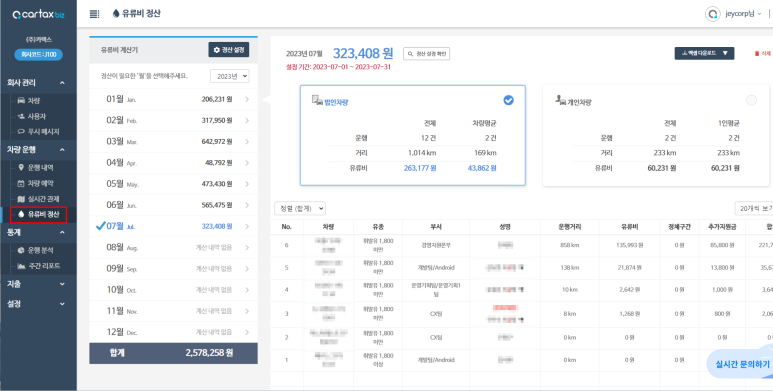Open the 03월 row chevron
This screenshot has height=391, width=773.
tap(247, 142)
